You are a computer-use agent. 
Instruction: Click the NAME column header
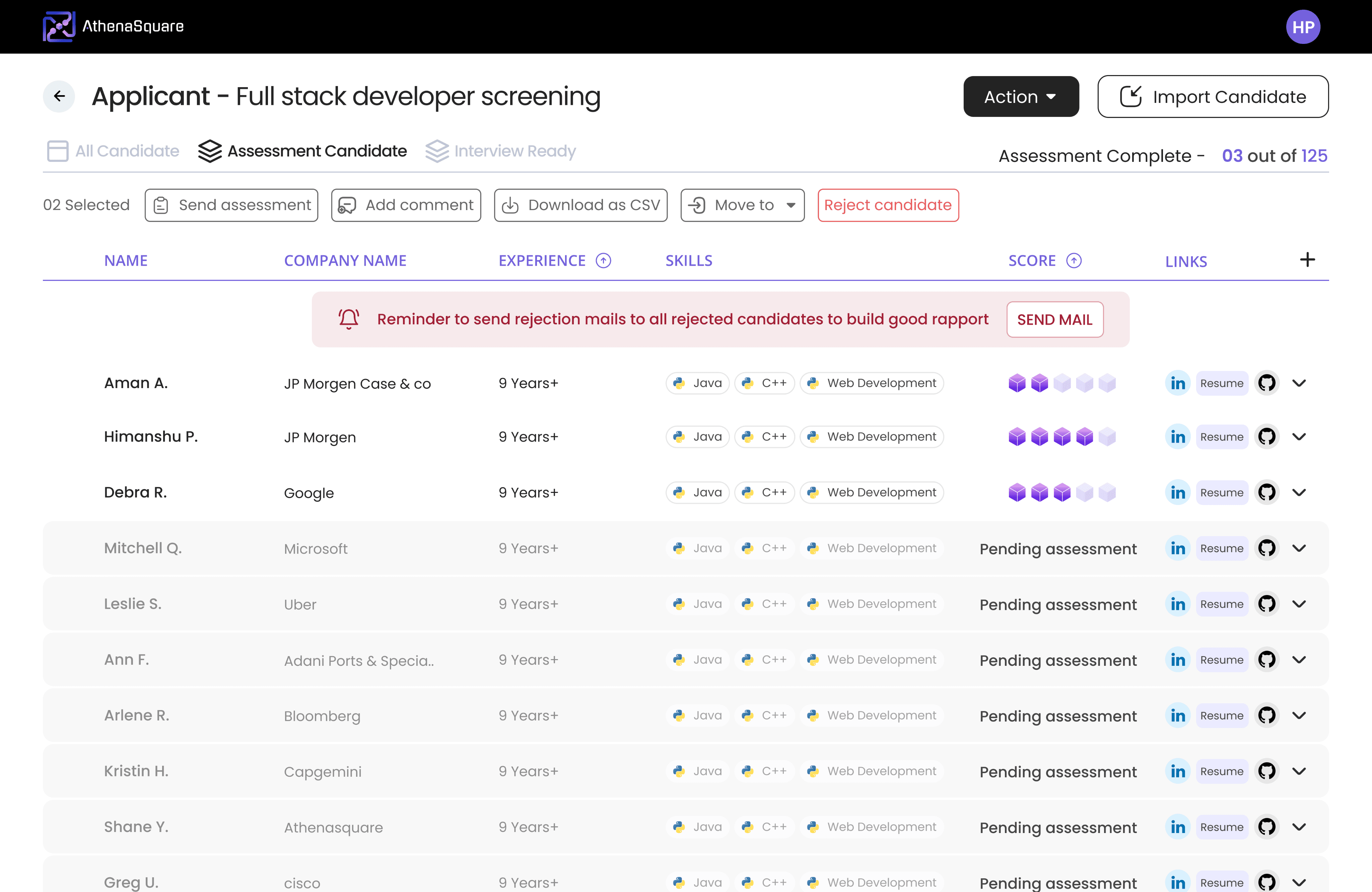click(x=126, y=261)
